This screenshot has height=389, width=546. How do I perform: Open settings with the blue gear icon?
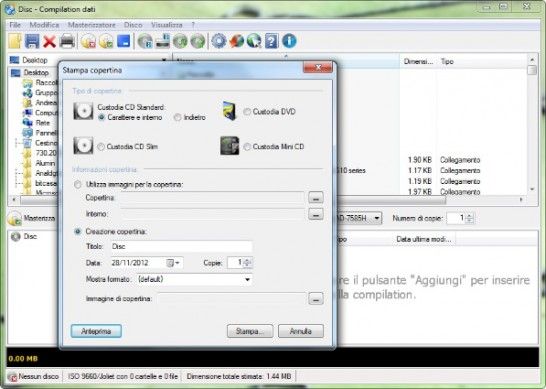pyautogui.click(x=219, y=41)
